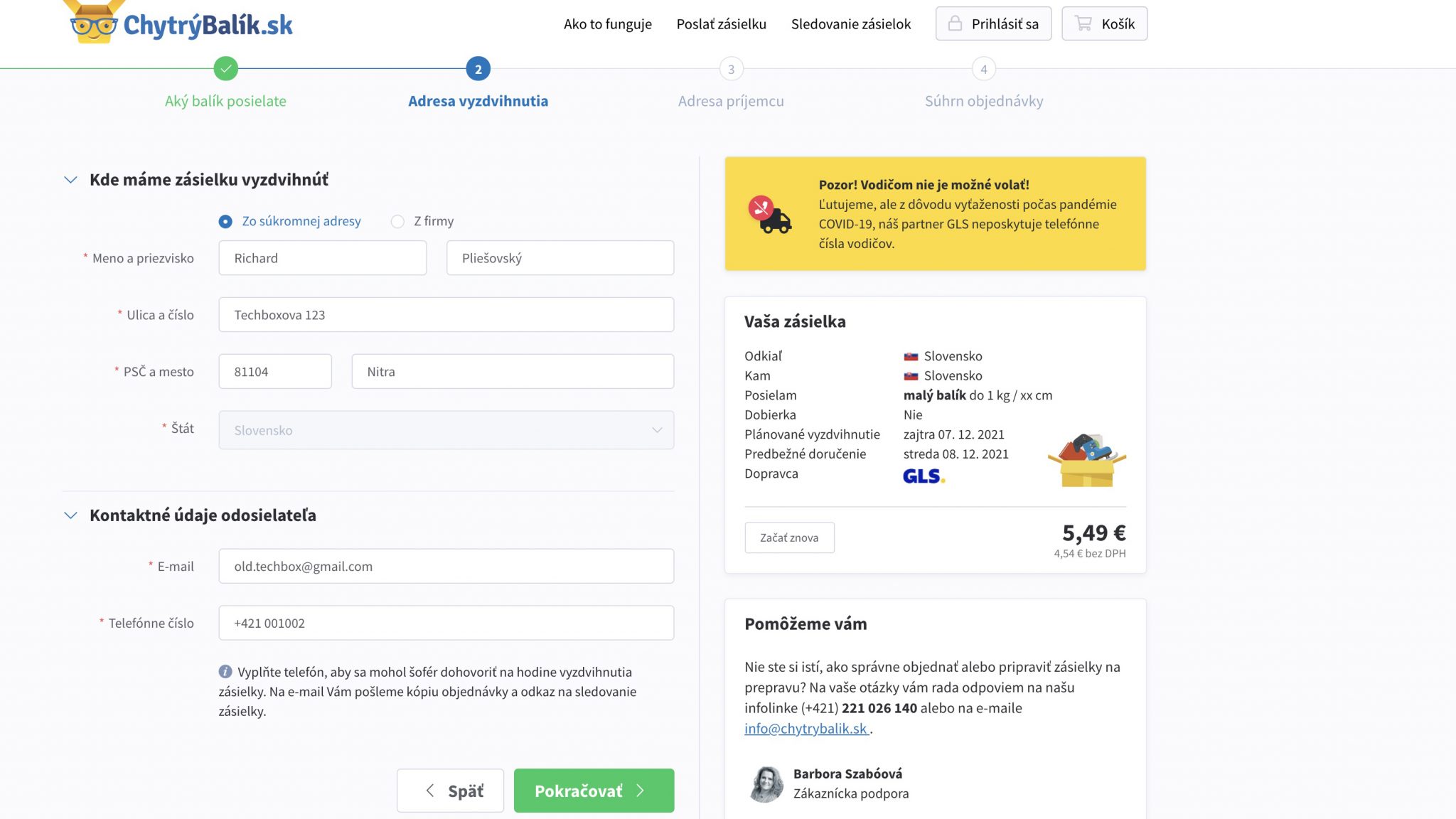Click step 3 circle in progress bar
This screenshot has height=819, width=1456.
[x=731, y=69]
